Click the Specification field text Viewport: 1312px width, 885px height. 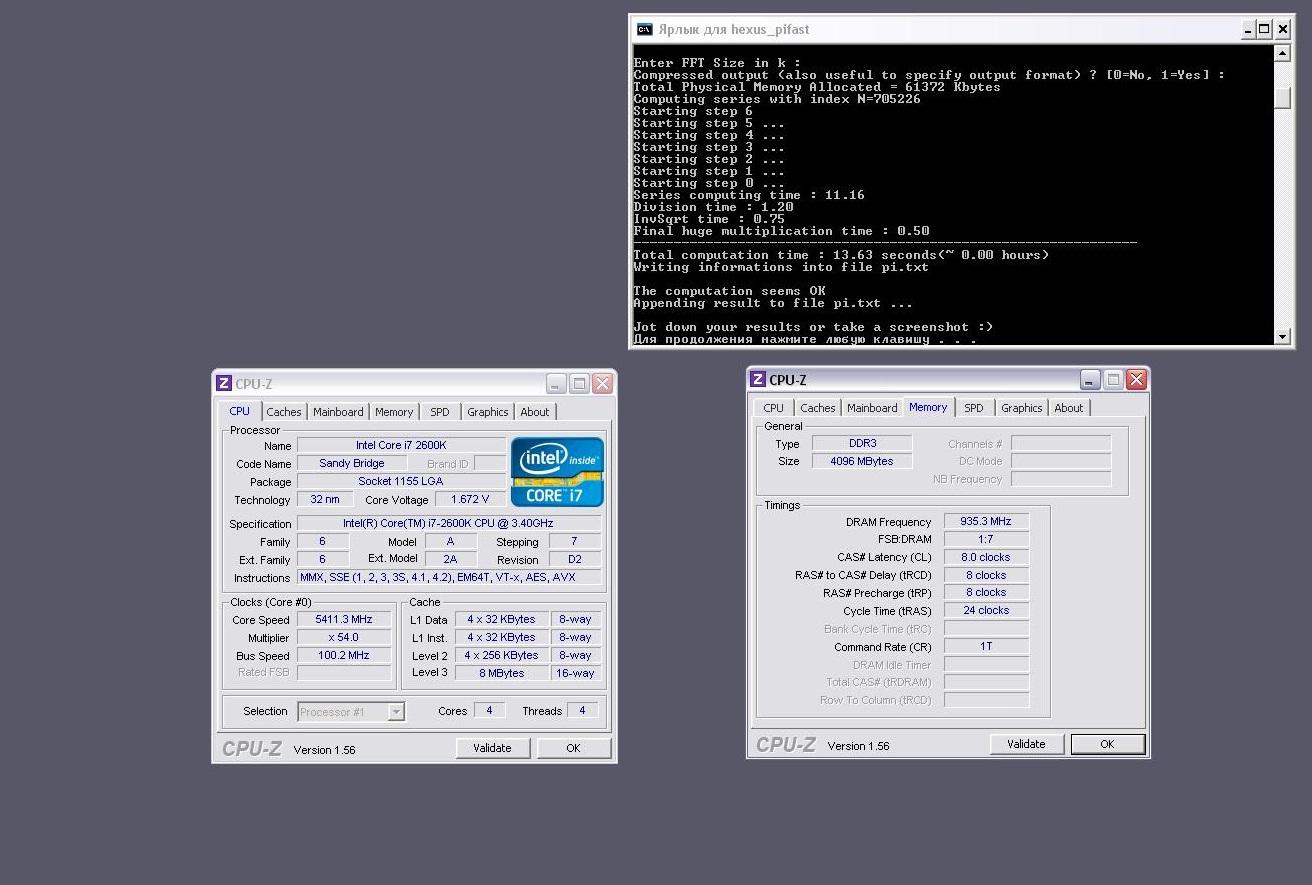tap(449, 524)
